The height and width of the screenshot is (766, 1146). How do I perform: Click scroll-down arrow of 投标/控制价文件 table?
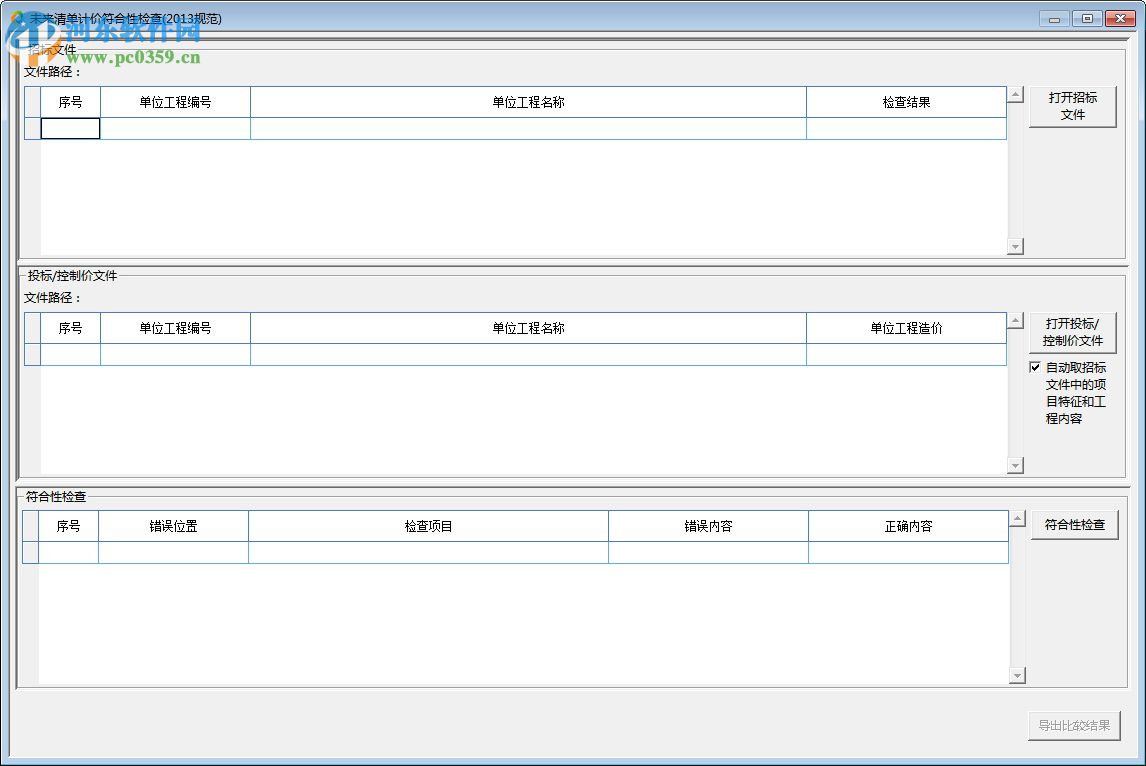[x=1015, y=465]
